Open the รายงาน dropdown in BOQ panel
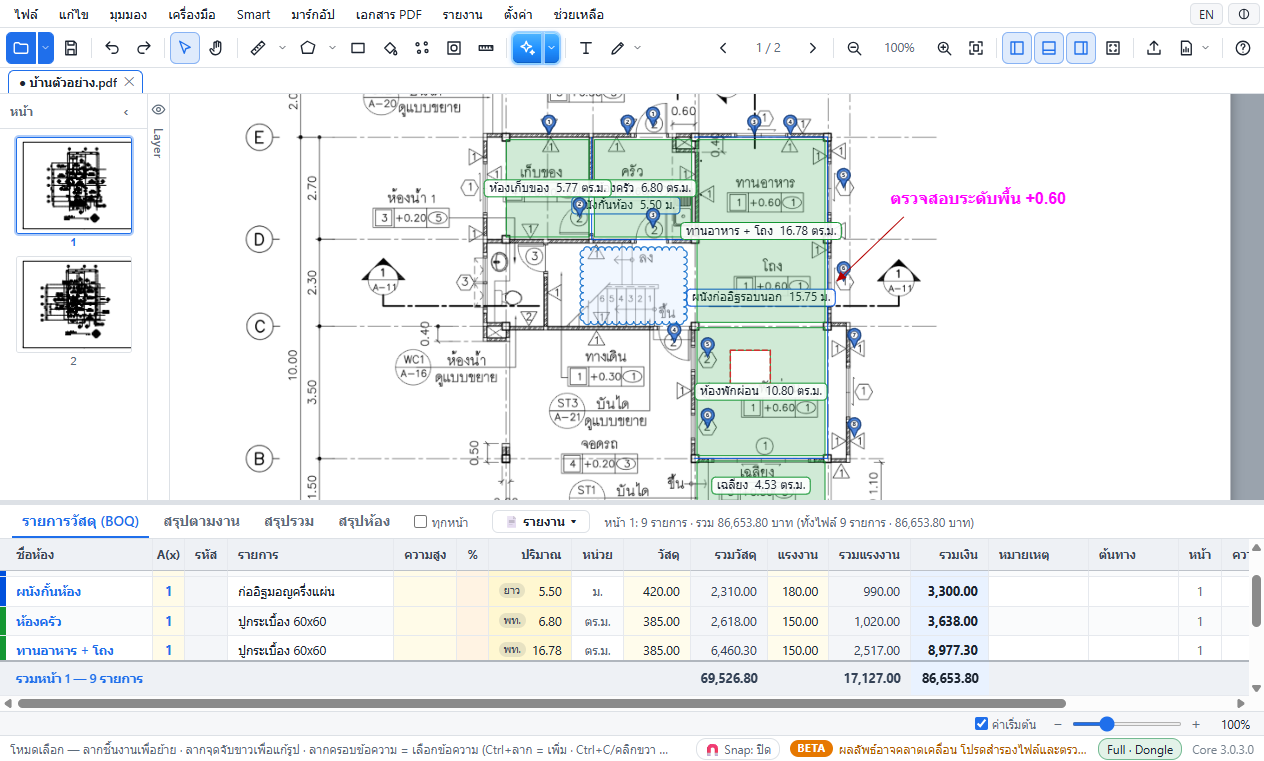The height and width of the screenshot is (761, 1264). [x=541, y=522]
